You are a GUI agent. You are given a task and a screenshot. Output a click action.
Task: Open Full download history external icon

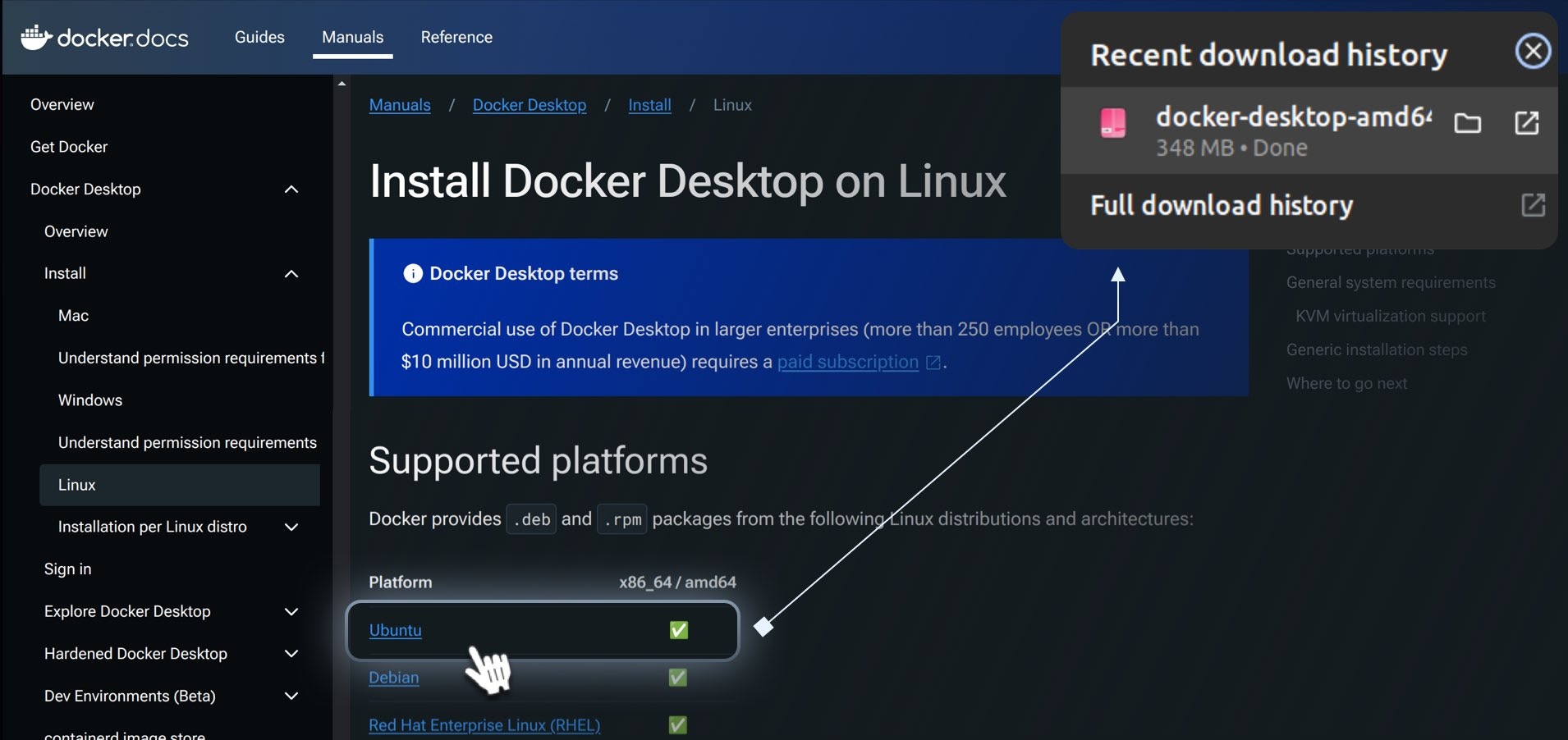(1534, 205)
